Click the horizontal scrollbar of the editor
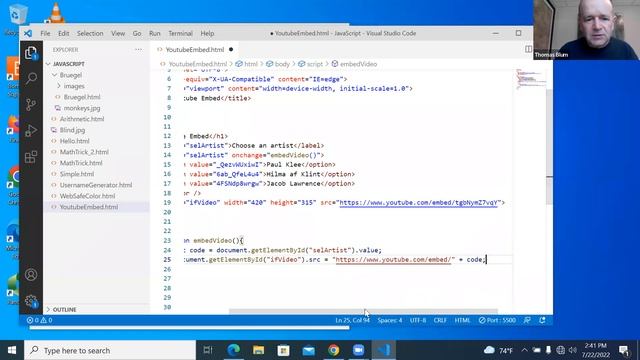Viewport: 640px width, 360px height. [x=363, y=311]
